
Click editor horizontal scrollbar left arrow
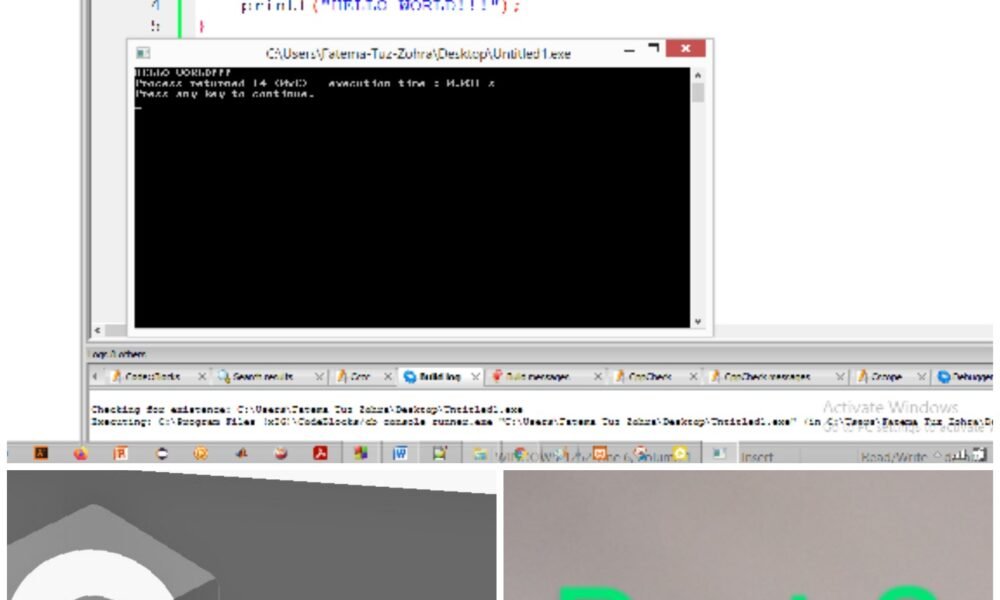[98, 330]
